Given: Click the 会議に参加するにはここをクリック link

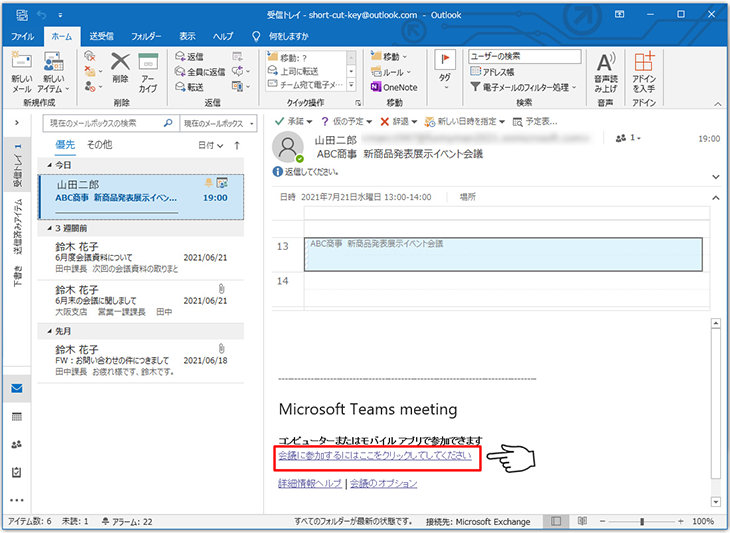Looking at the screenshot, I should [375, 455].
